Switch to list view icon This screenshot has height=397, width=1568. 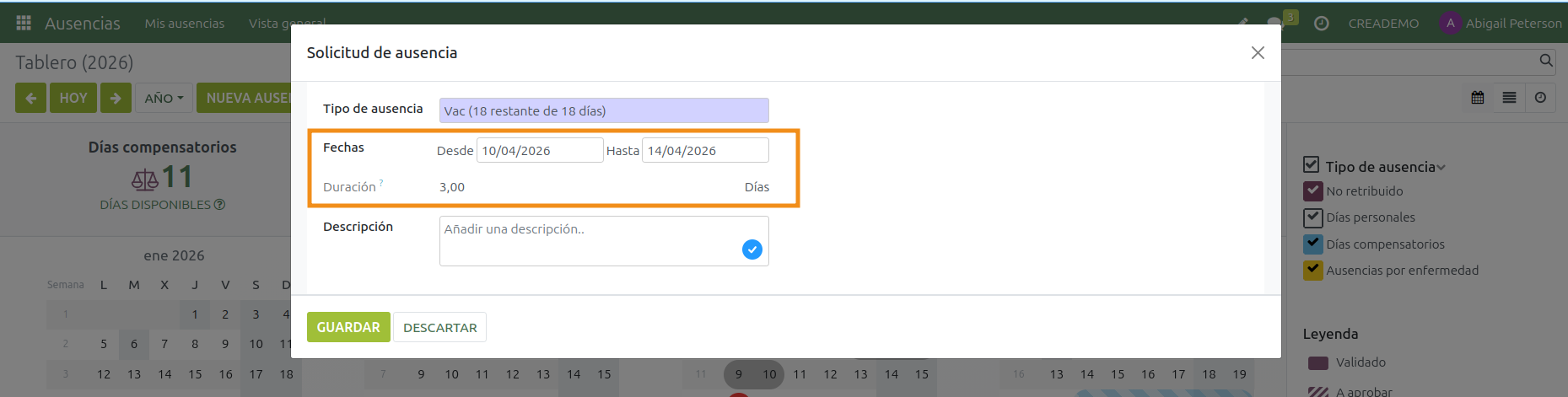pyautogui.click(x=1509, y=98)
